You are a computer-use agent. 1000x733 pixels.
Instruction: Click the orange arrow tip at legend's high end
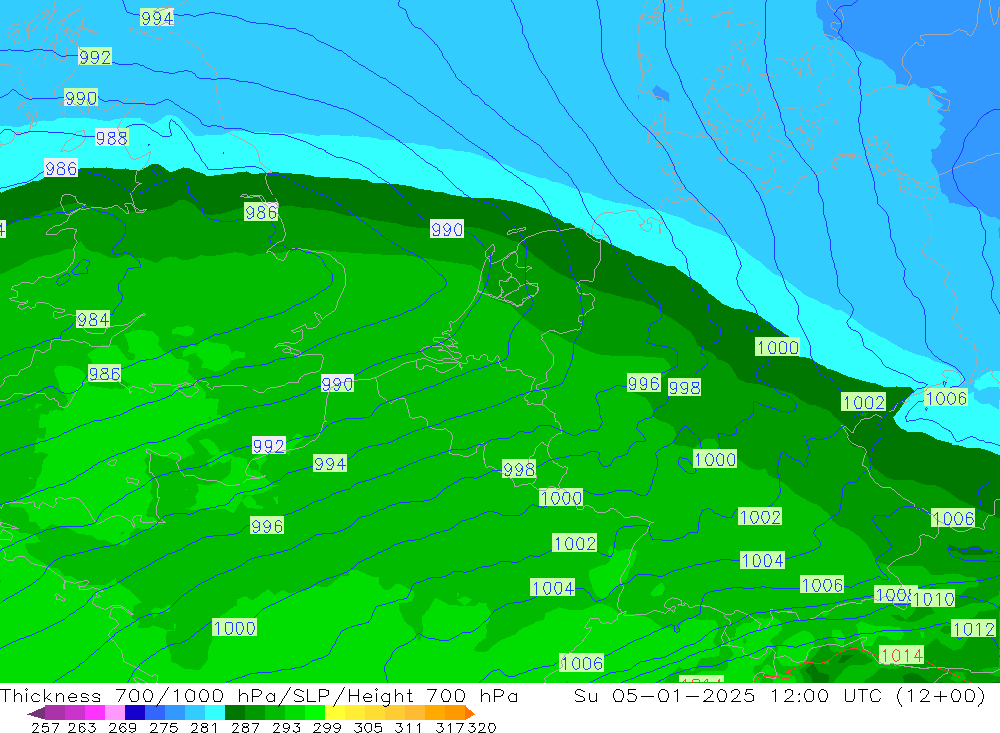[469, 713]
